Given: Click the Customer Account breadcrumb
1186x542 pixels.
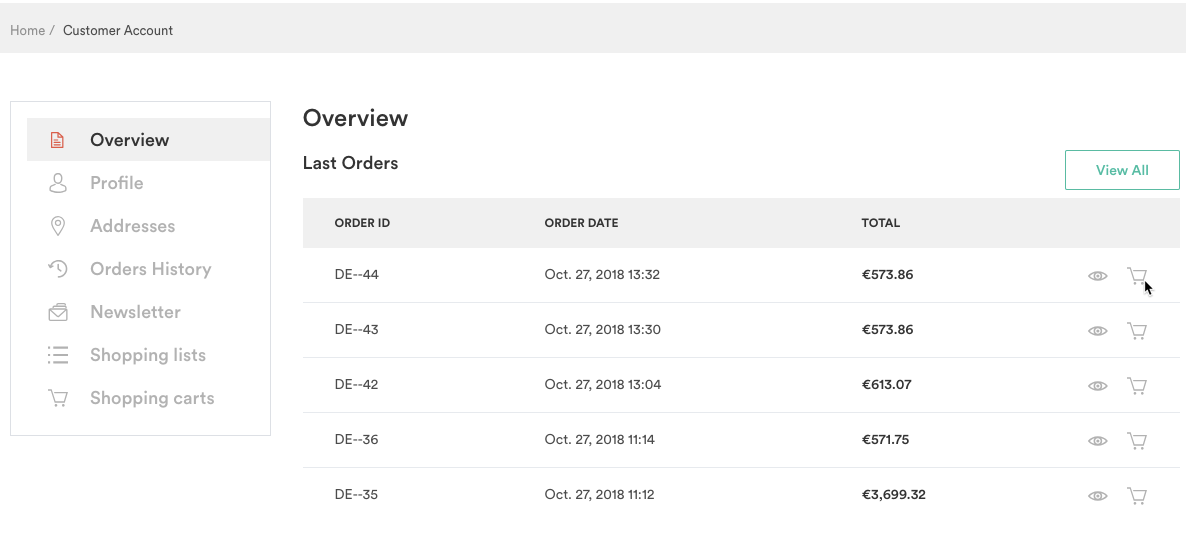Looking at the screenshot, I should point(118,31).
